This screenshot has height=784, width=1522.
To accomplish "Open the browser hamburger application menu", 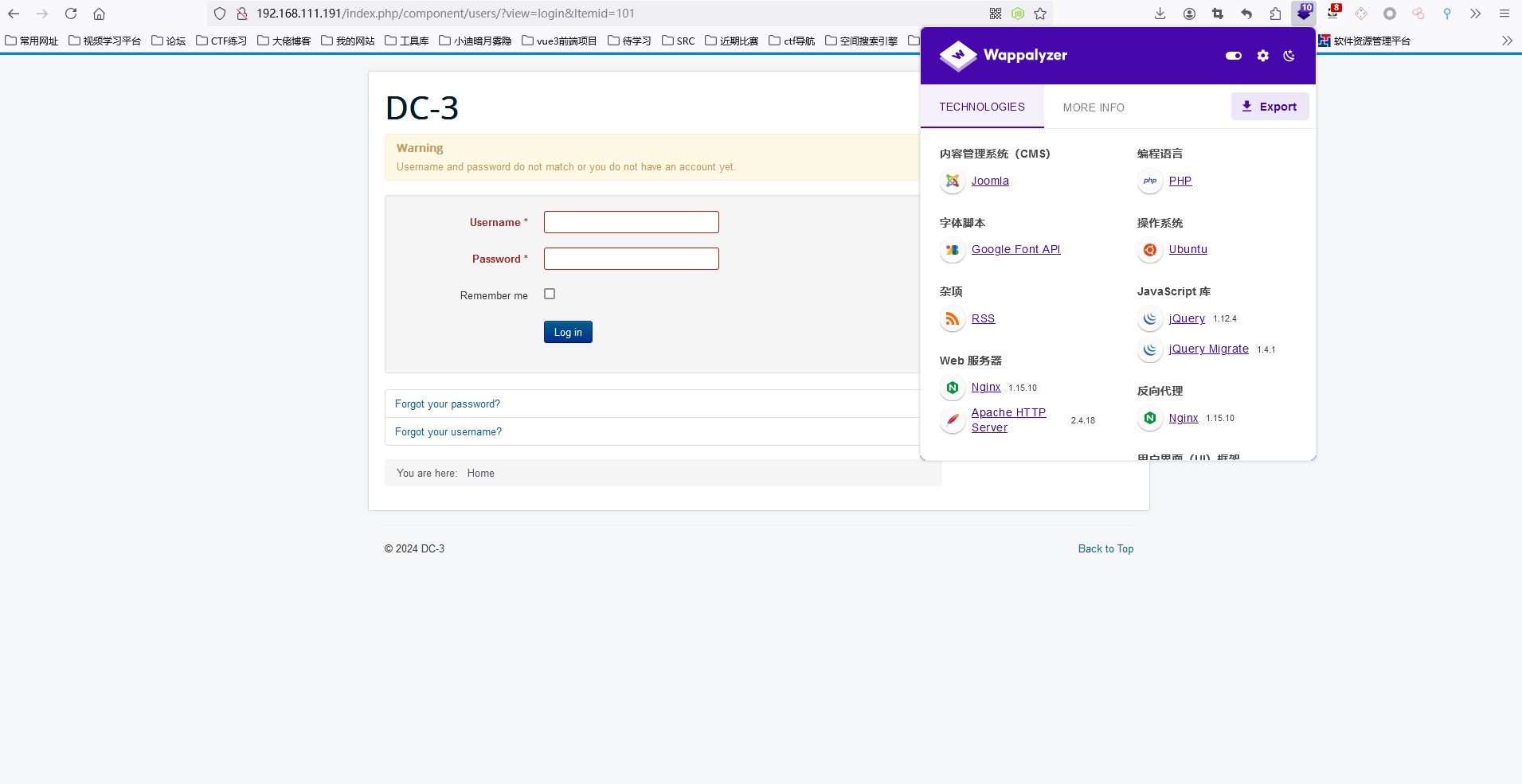I will (1504, 14).
